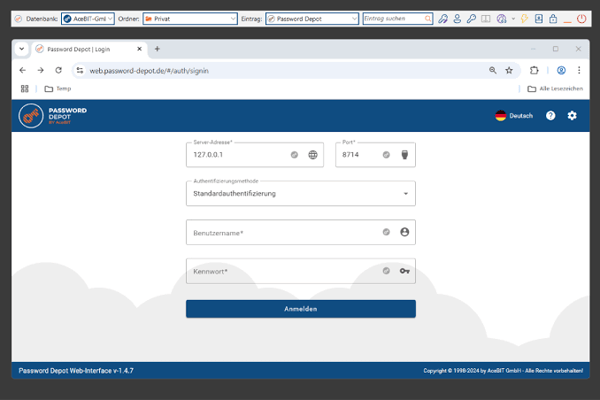Open the apps grid in bookmarks bar
This screenshot has height=400, width=600.
point(24,89)
